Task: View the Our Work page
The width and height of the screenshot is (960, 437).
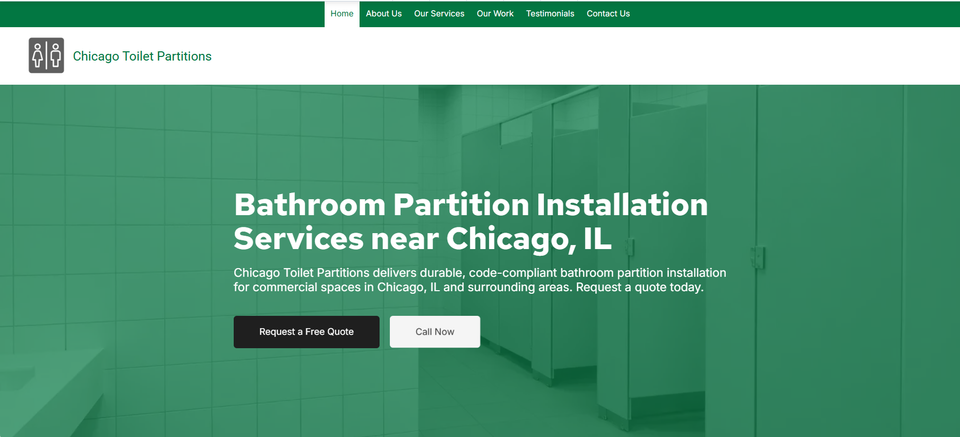Action: point(495,13)
